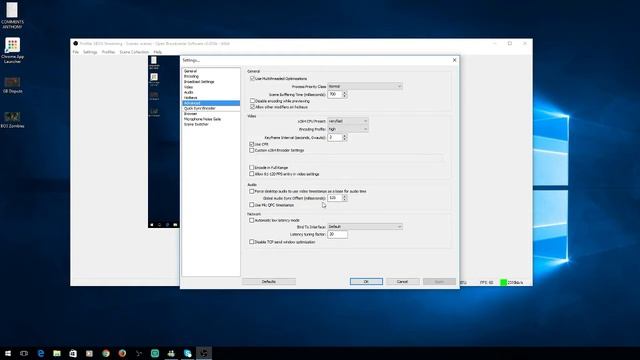640x360 pixels.
Task: Close the Settings dialog with the X
Action: click(x=454, y=60)
